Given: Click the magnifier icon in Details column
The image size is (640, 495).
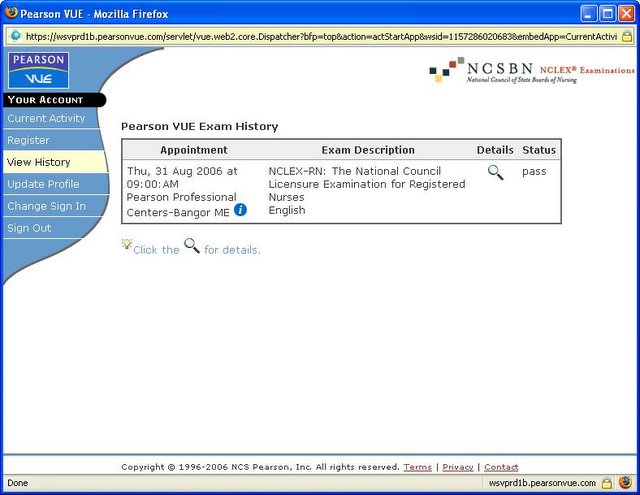Looking at the screenshot, I should click(495, 172).
